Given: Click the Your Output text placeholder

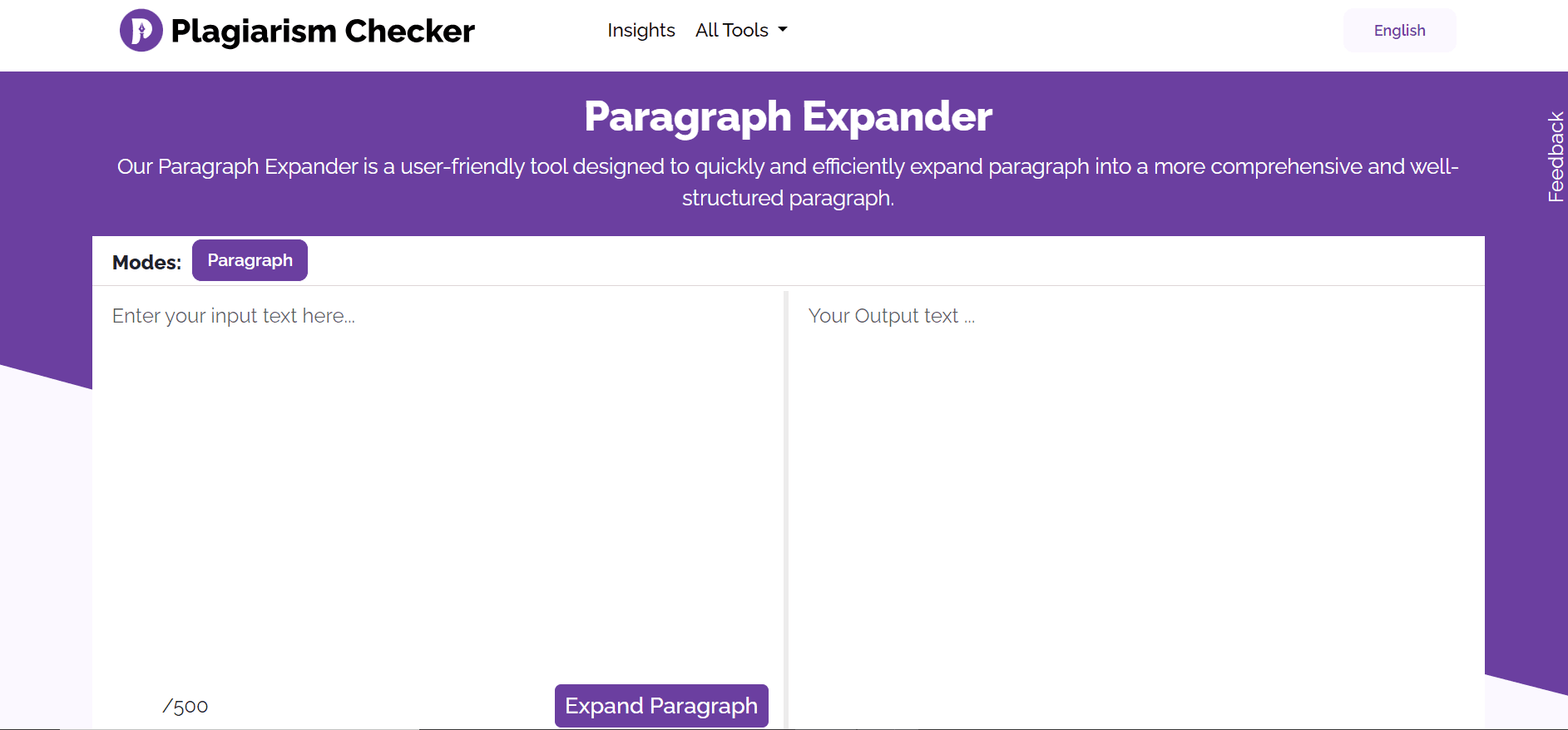Looking at the screenshot, I should (x=891, y=316).
